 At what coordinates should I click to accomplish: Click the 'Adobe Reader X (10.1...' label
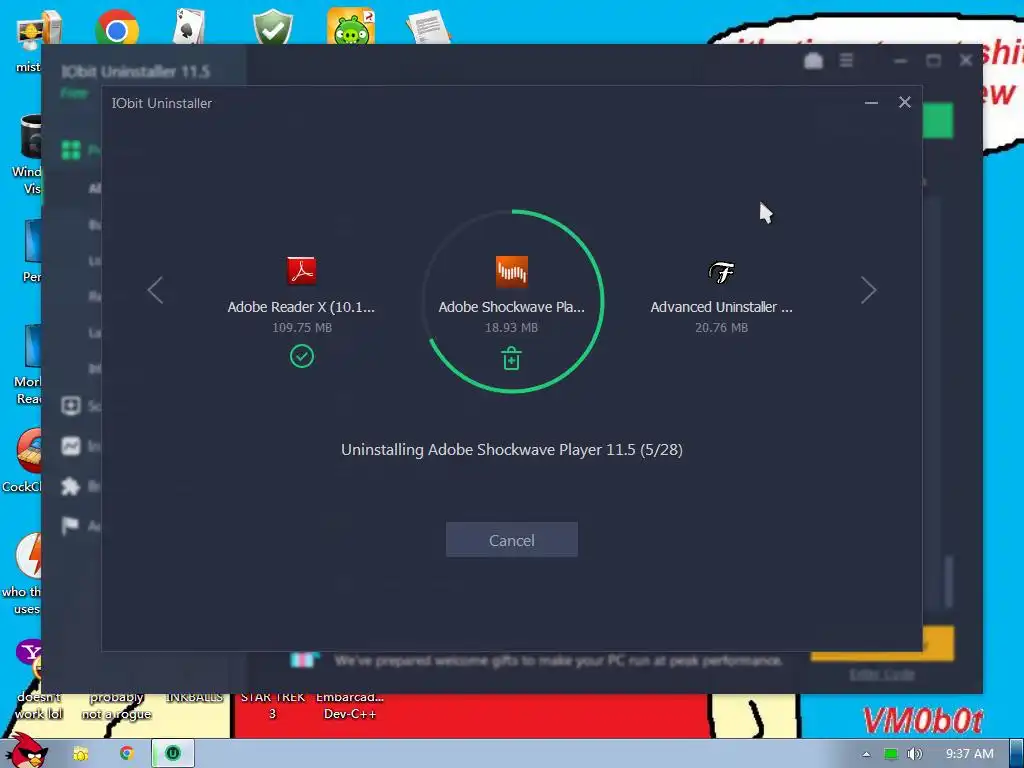pyautogui.click(x=301, y=307)
